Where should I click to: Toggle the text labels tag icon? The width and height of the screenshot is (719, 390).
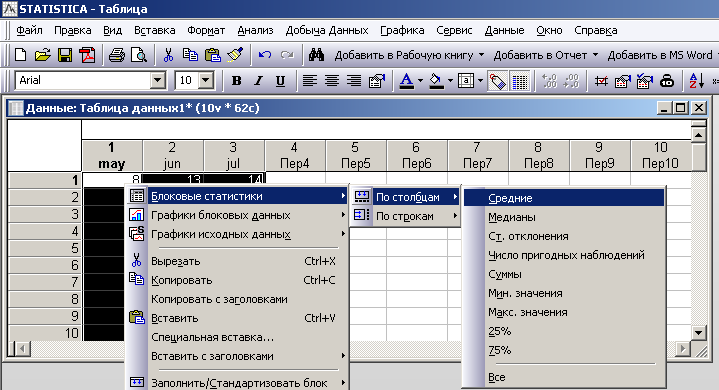coord(497,82)
